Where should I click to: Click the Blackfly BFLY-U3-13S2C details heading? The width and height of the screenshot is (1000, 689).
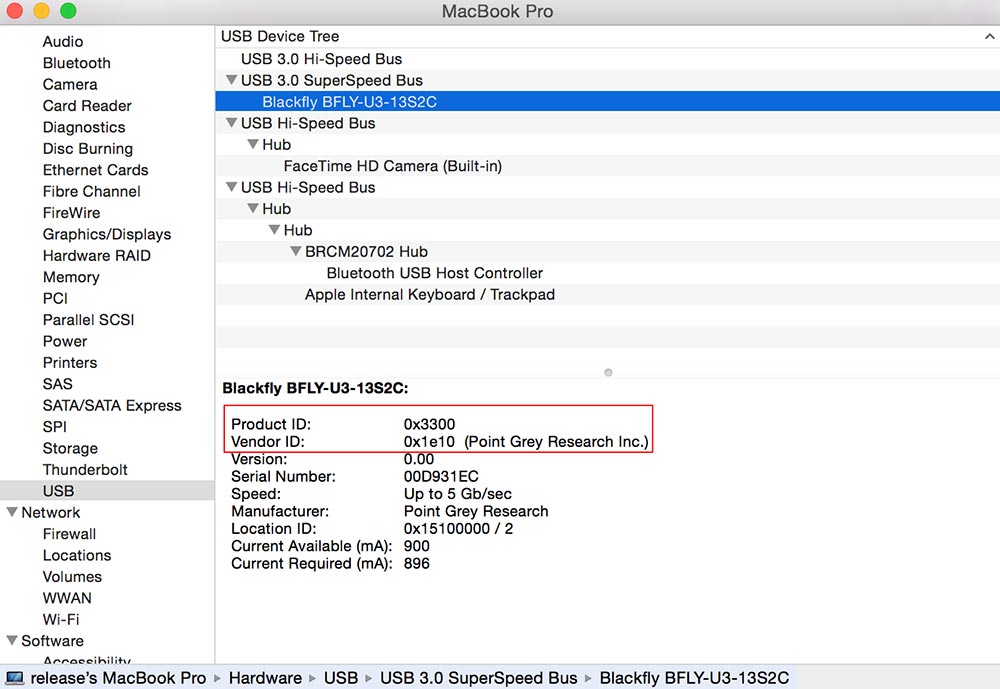(315, 388)
